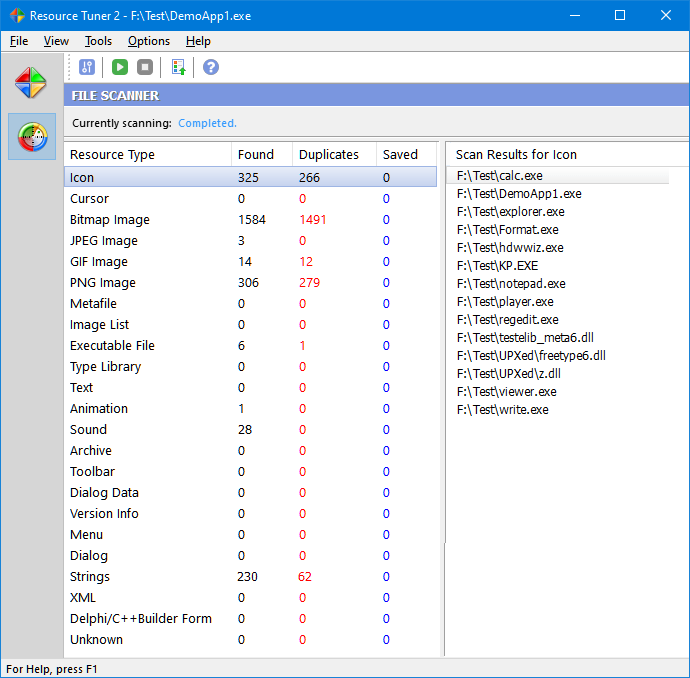Screen dimensions: 690x678
Task: Select the Menu resource row
Action: [x=250, y=535]
